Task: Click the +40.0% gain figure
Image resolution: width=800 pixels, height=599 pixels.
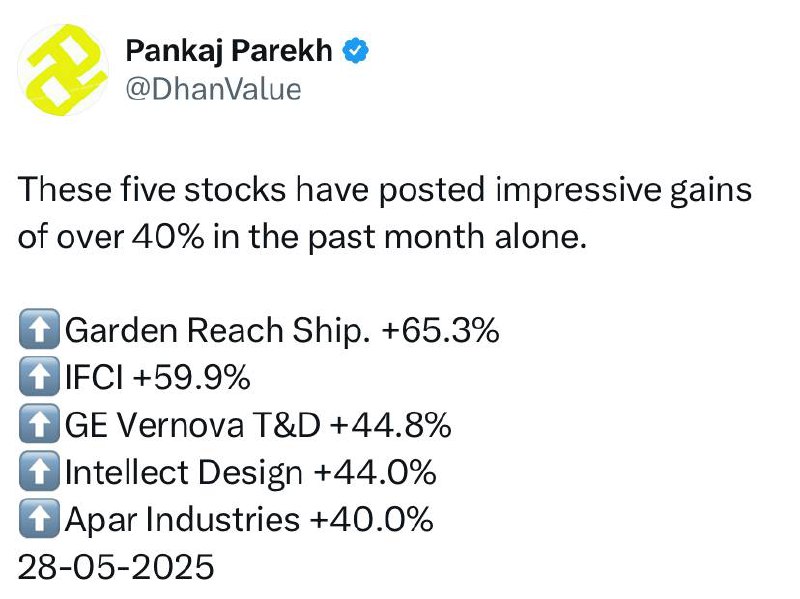Action: pos(372,519)
